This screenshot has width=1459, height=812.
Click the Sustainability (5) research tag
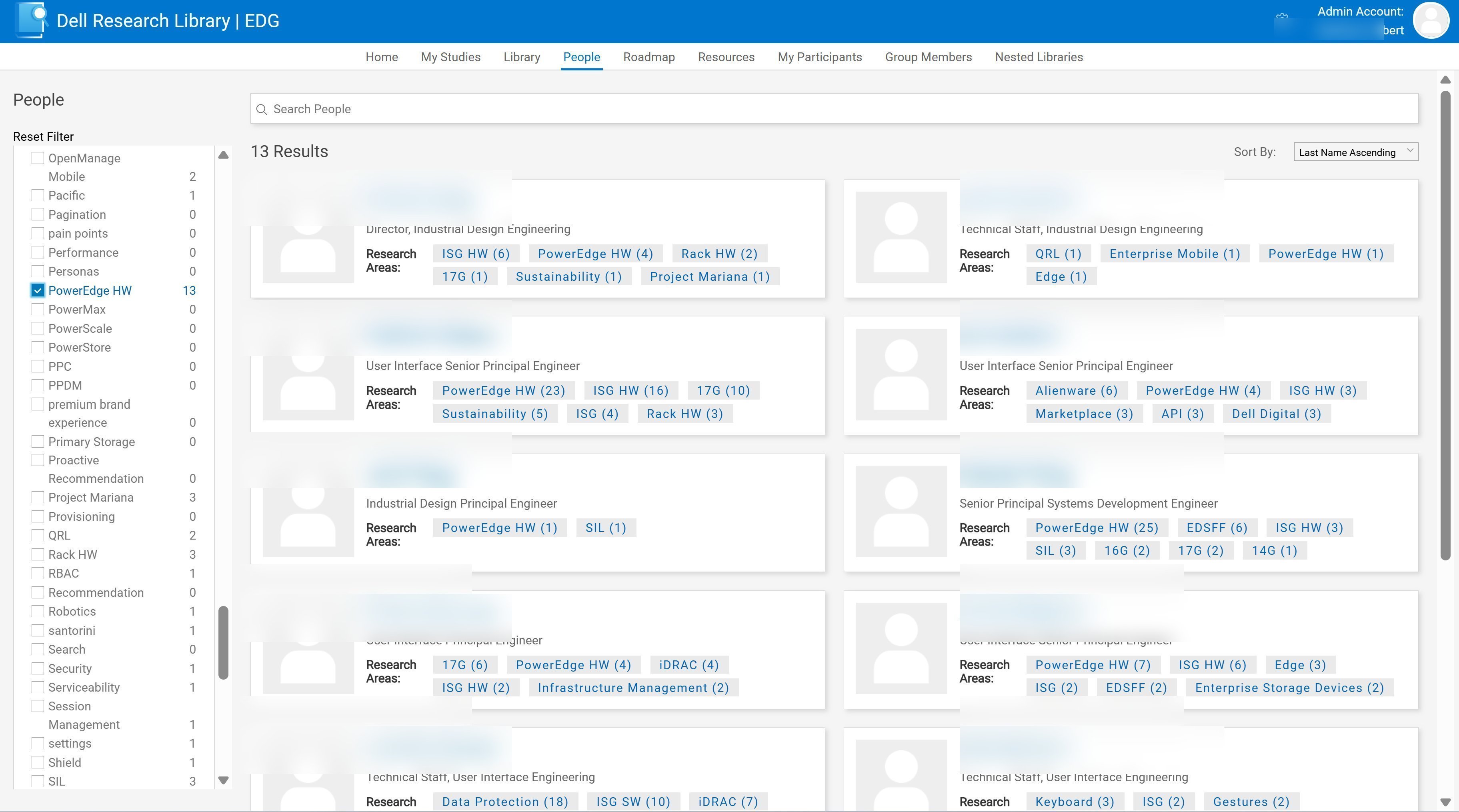coord(495,414)
